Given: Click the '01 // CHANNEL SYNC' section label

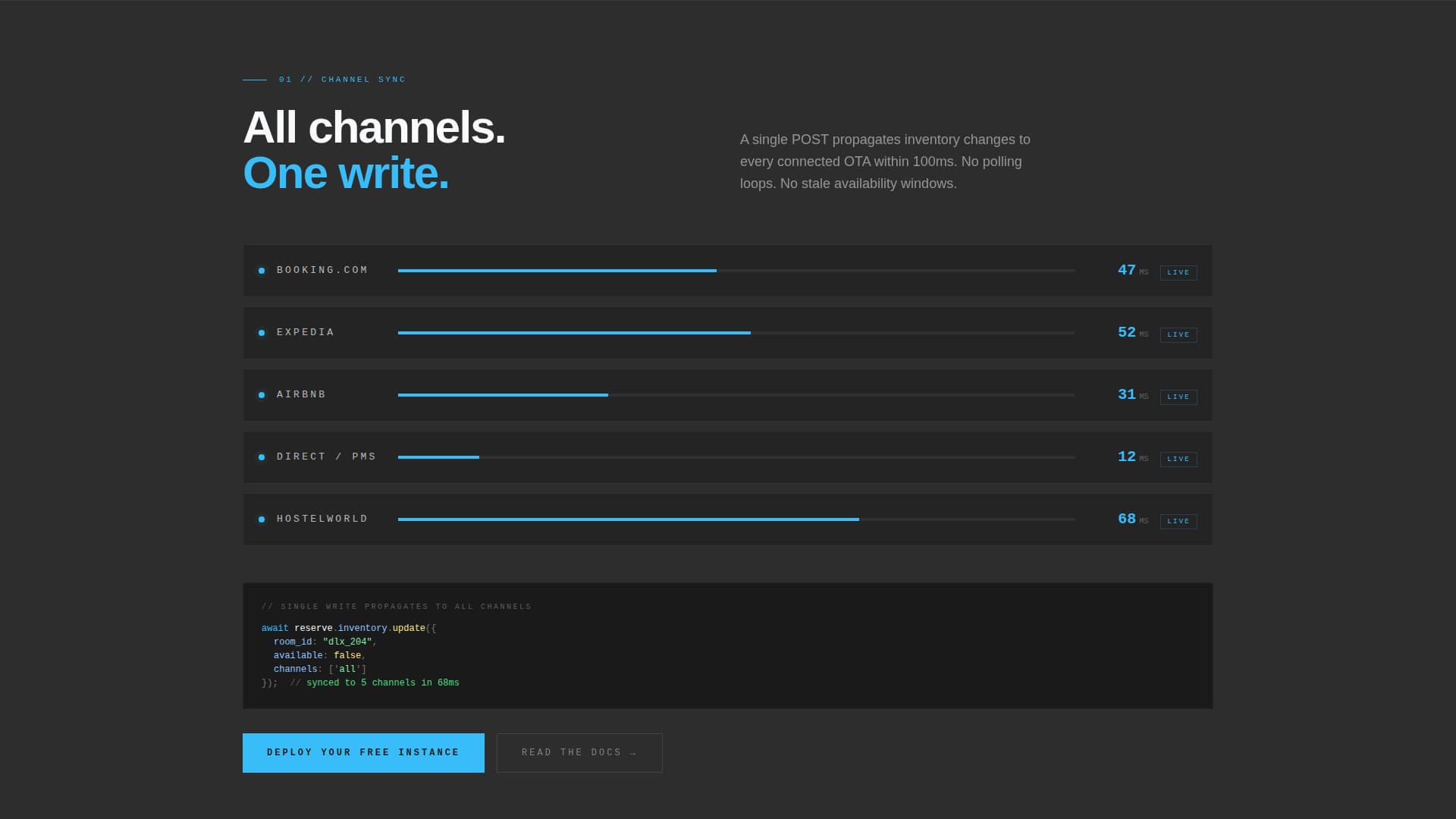Looking at the screenshot, I should click(343, 80).
